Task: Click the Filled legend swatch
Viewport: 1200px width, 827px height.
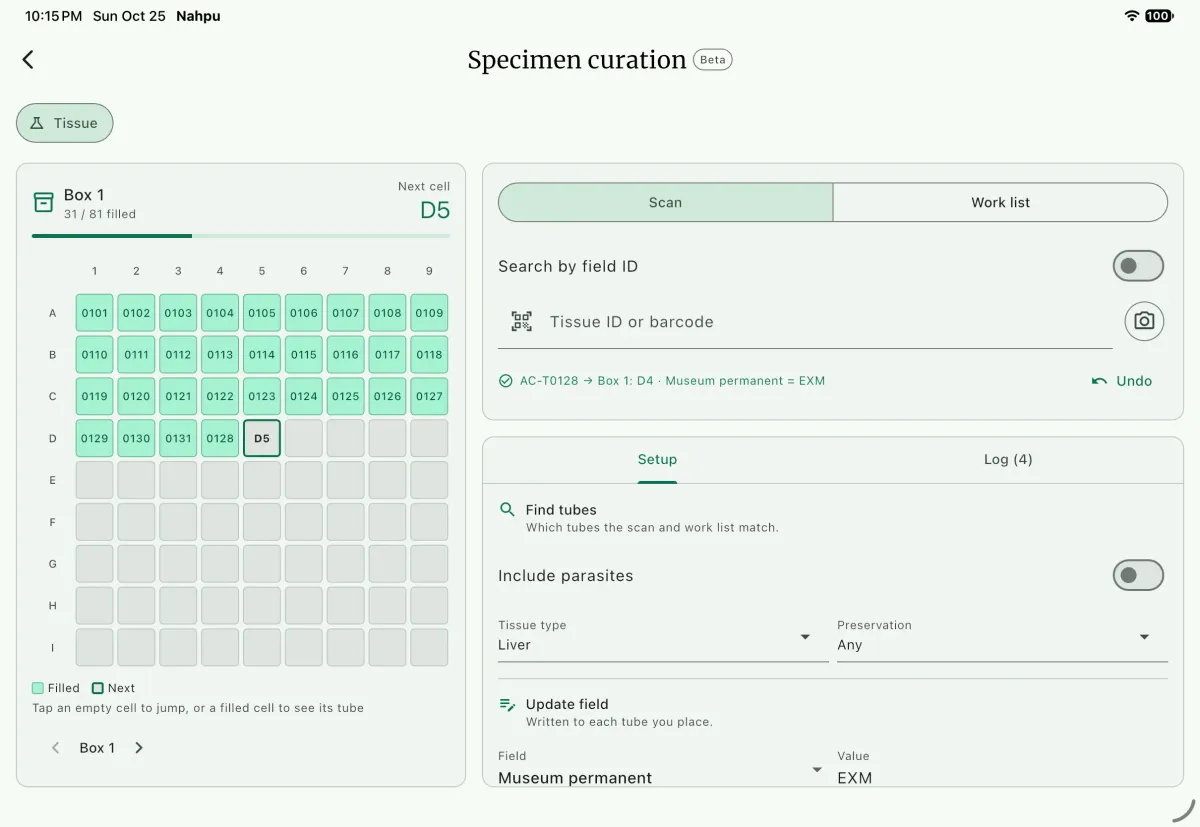Action: pyautogui.click(x=38, y=688)
